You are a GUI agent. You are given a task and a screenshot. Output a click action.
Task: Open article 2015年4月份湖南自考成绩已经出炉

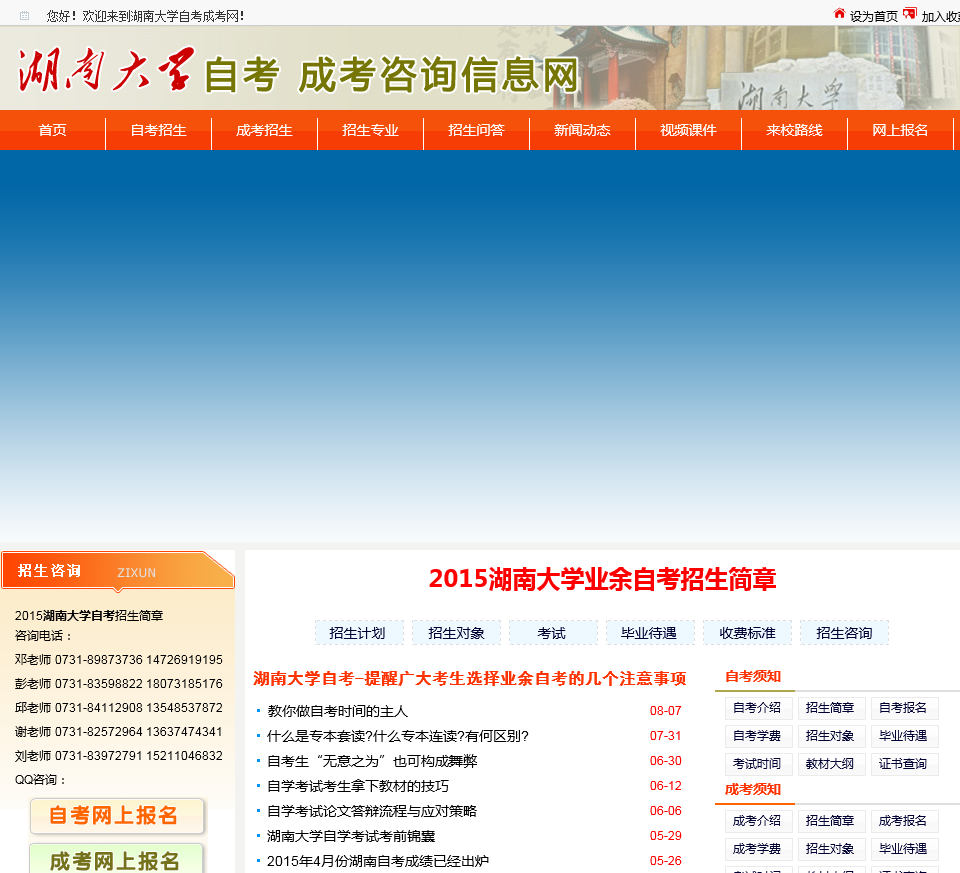378,861
